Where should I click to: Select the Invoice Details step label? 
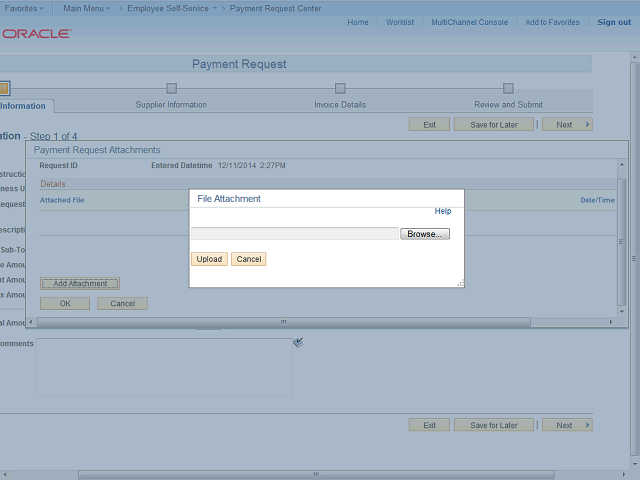[340, 105]
